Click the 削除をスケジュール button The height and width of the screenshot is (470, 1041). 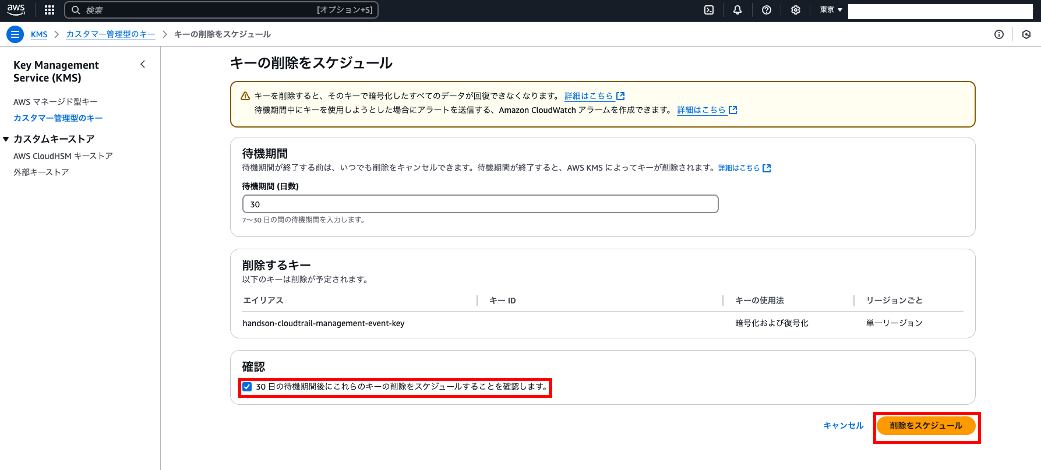926,426
